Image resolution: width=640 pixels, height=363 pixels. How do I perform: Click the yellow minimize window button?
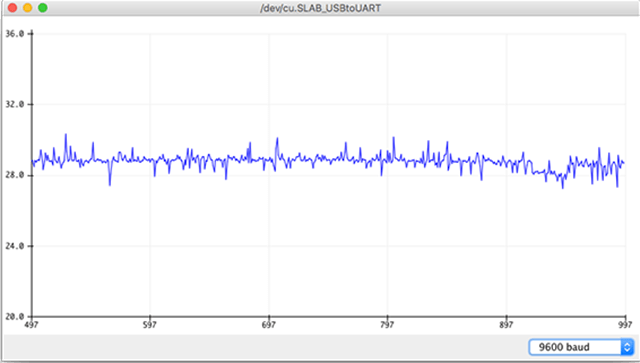pos(27,8)
